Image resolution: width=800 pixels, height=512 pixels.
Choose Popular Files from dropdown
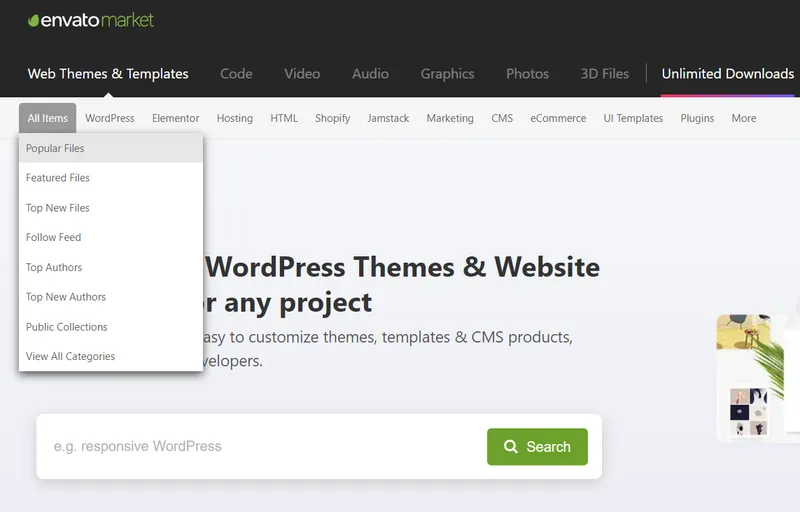[x=111, y=148]
